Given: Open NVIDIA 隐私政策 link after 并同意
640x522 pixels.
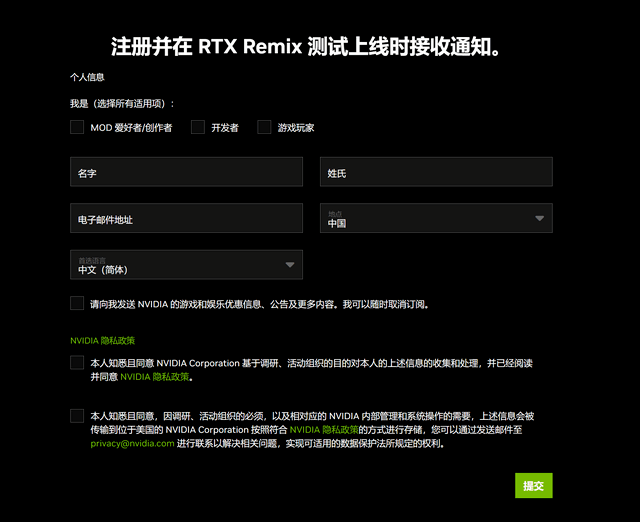Looking at the screenshot, I should pos(155,377).
